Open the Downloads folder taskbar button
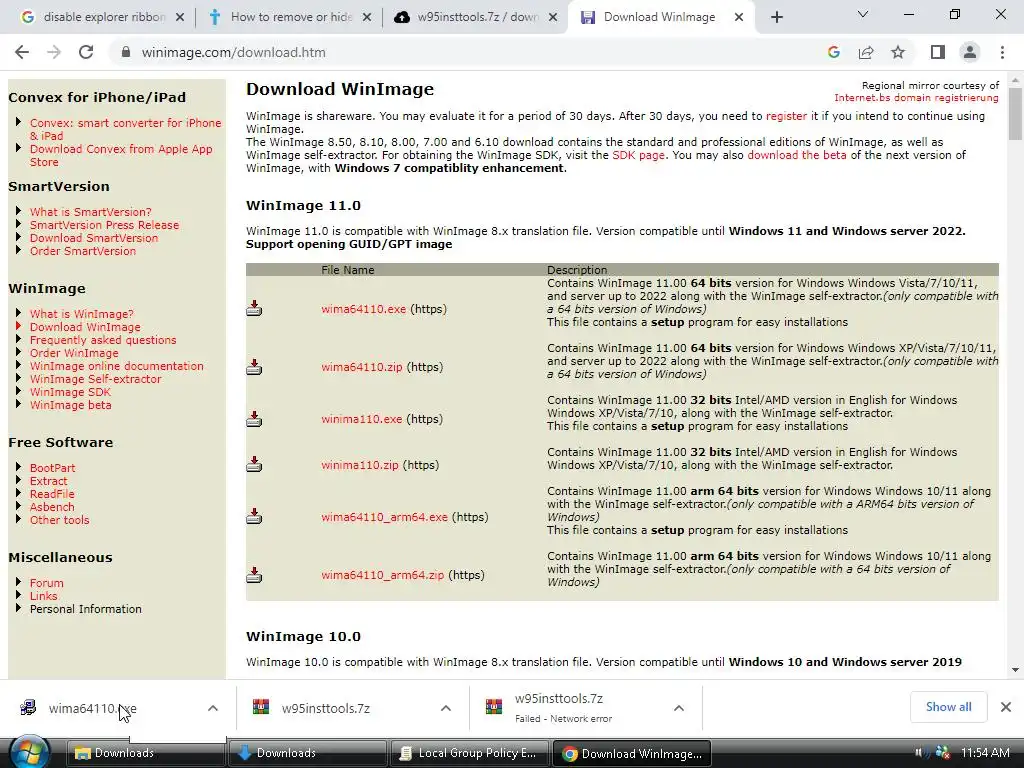Viewport: 1024px width, 768px height. click(x=145, y=753)
